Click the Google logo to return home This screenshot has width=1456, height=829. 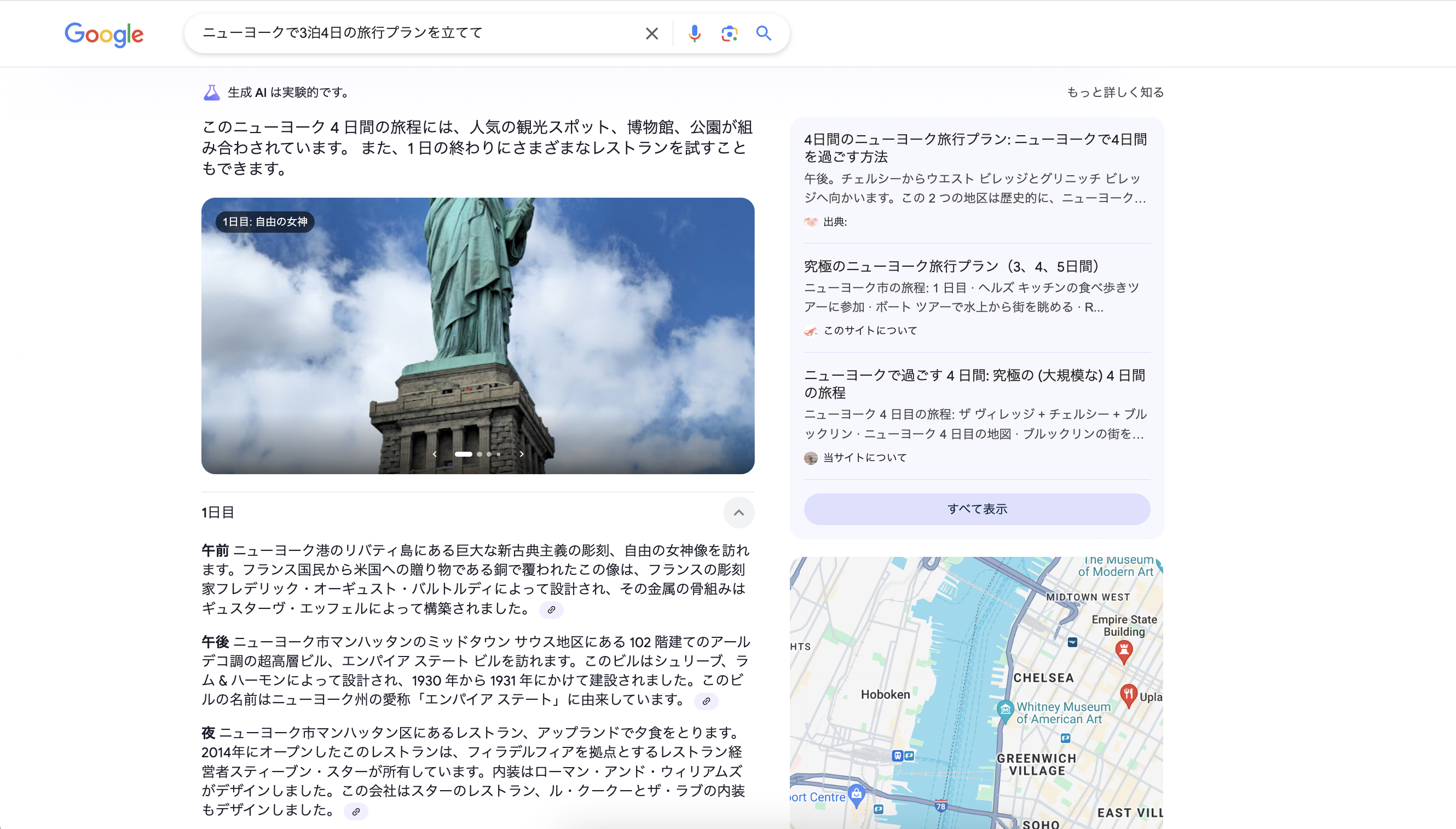(x=104, y=34)
